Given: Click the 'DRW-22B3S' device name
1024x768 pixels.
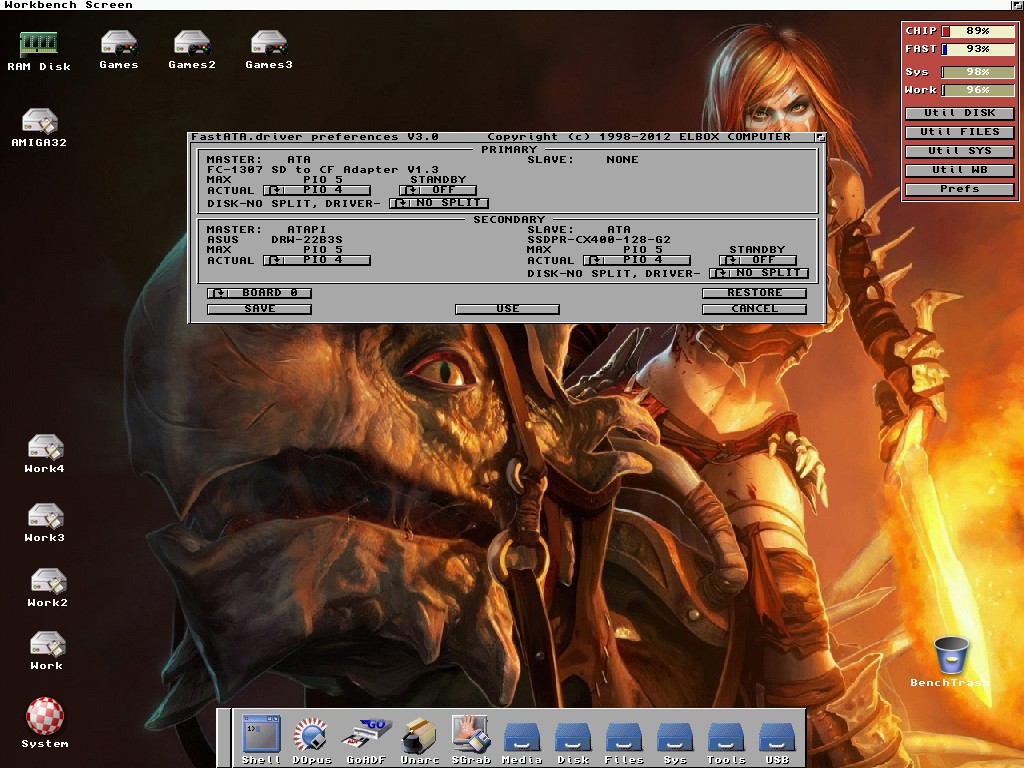Looking at the screenshot, I should [x=307, y=240].
